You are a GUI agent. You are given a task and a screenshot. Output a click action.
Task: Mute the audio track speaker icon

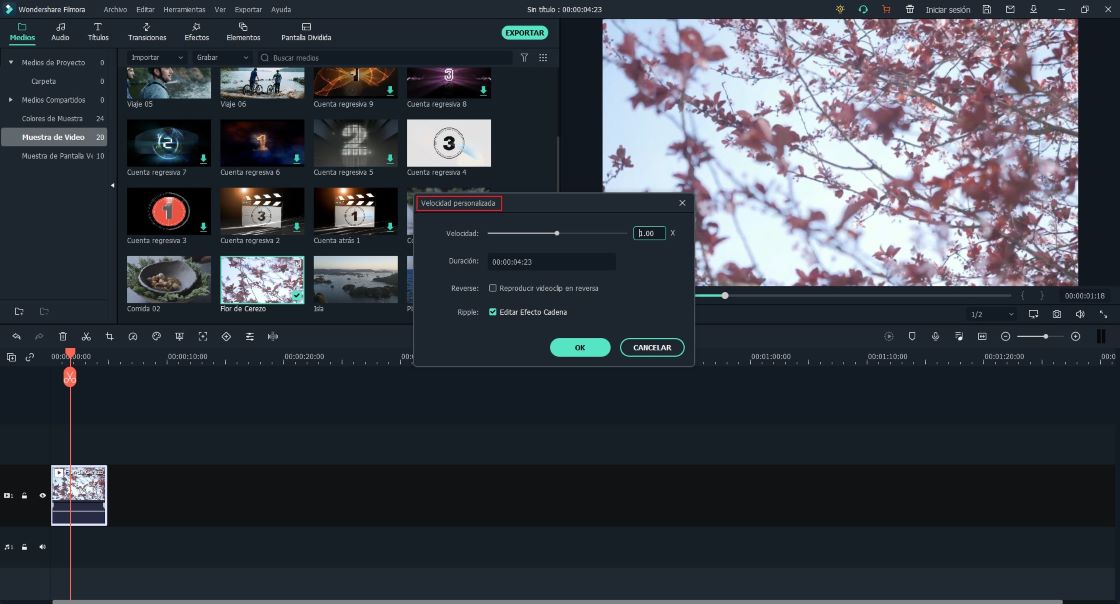(42, 547)
